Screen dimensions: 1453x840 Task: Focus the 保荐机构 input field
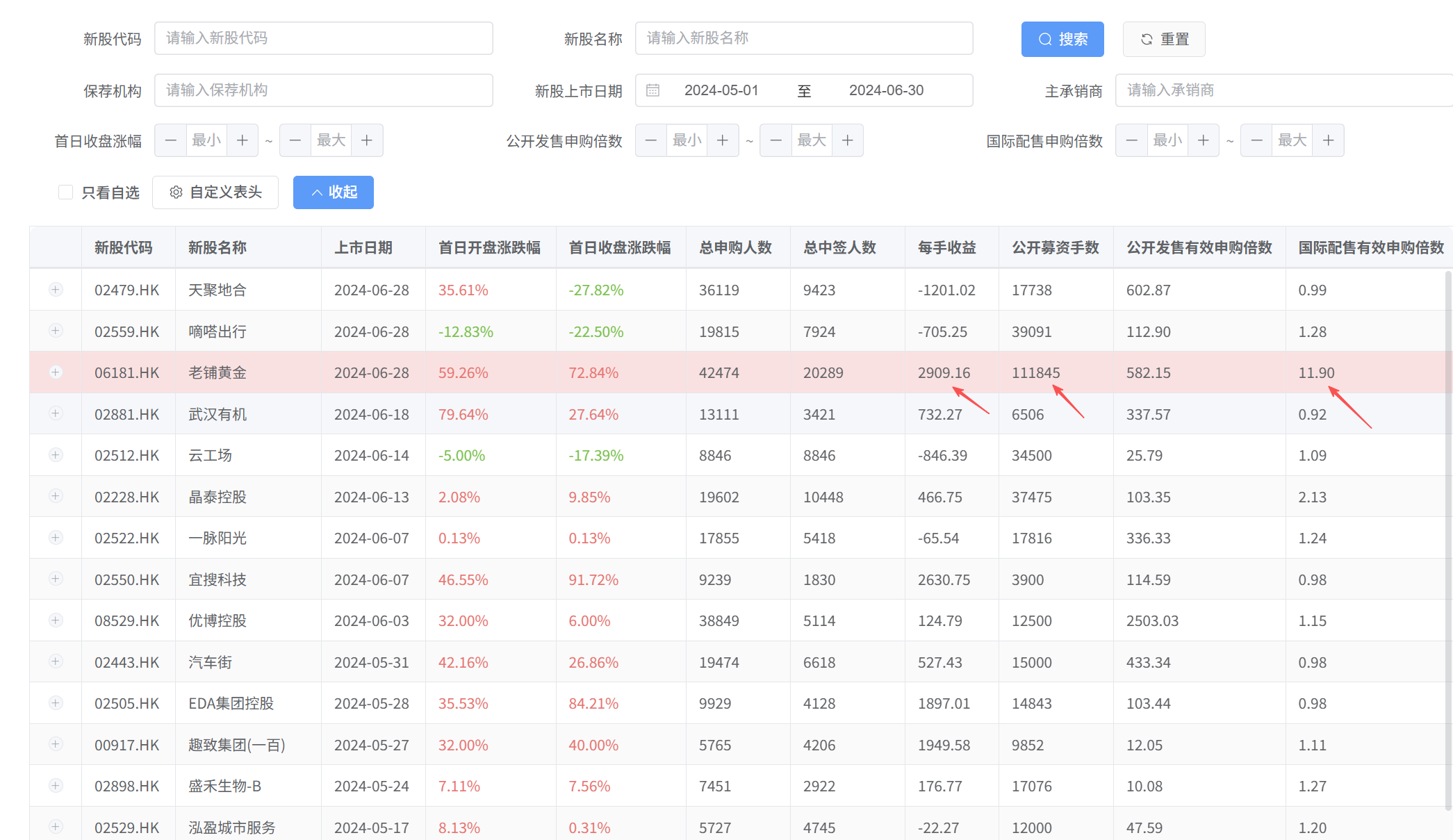324,90
